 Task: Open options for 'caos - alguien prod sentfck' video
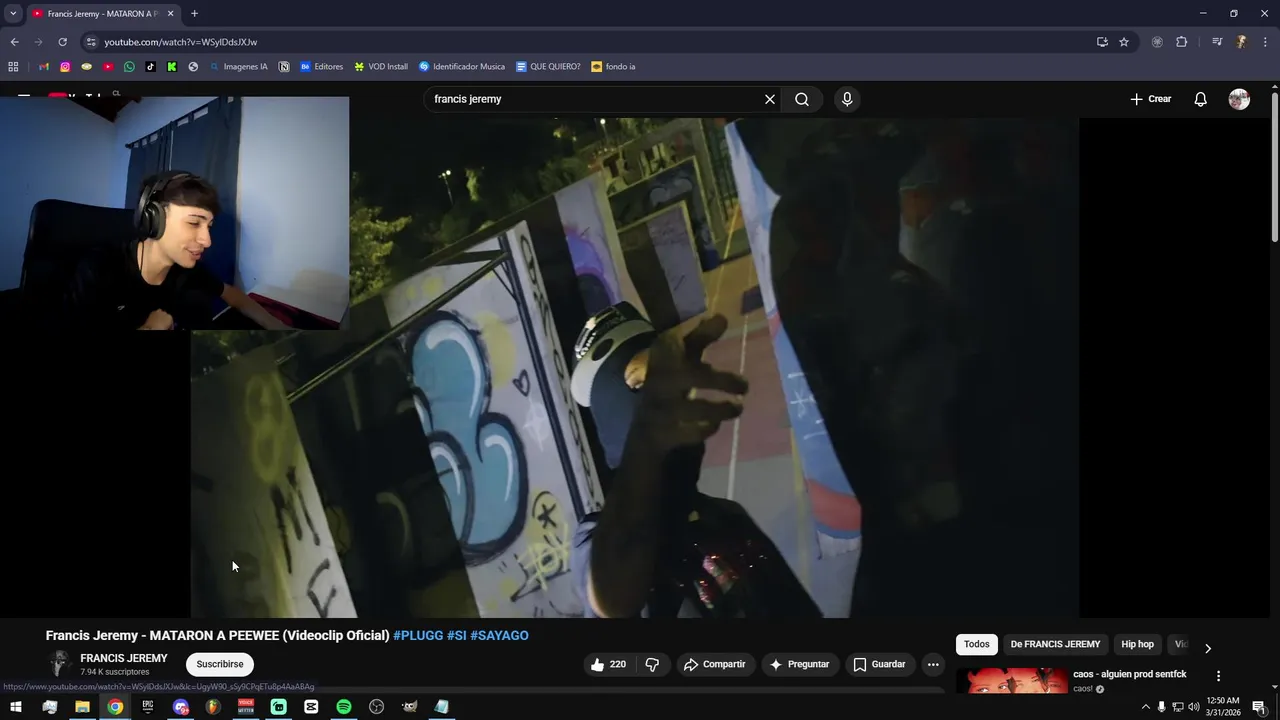(x=1218, y=676)
